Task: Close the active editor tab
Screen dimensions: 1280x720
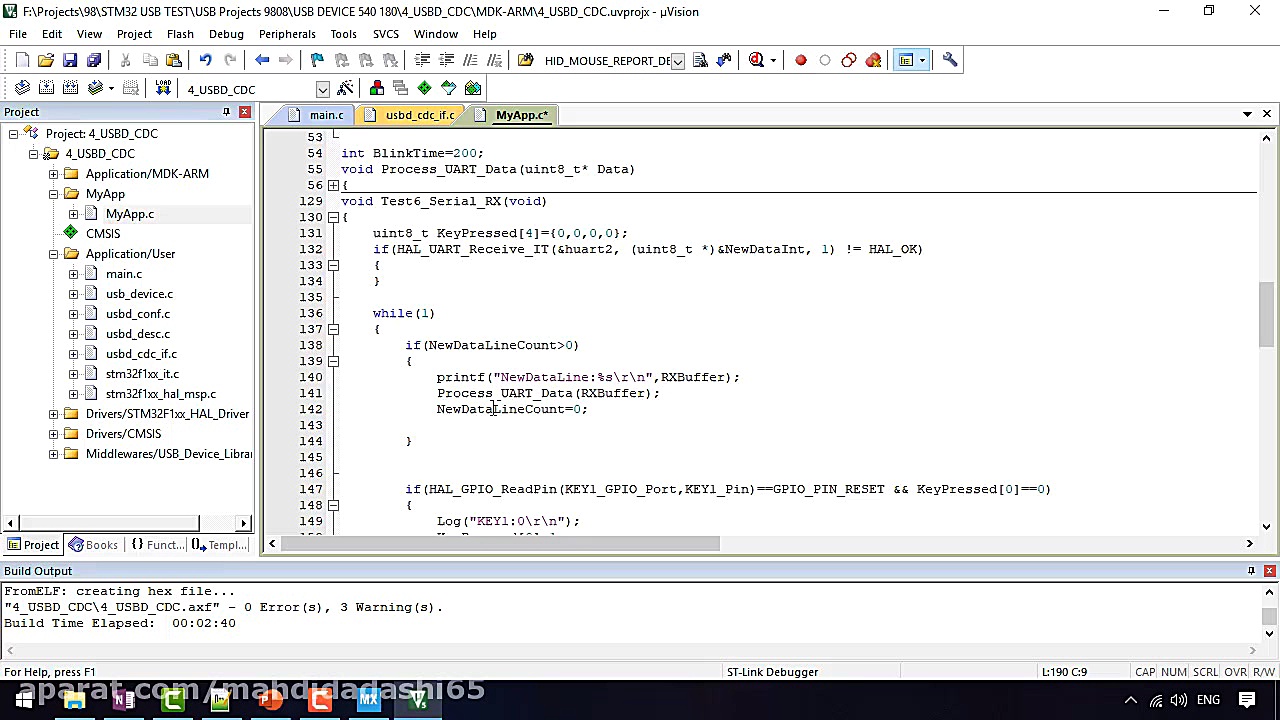Action: (x=1266, y=114)
